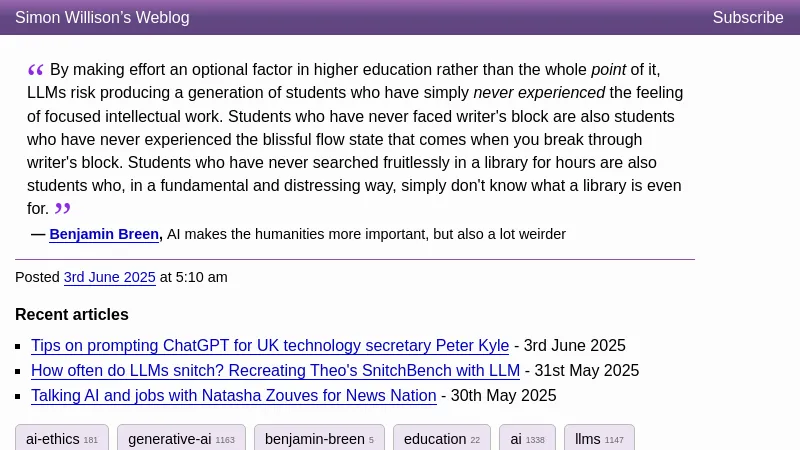Select the ai tag

pyautogui.click(x=527, y=439)
